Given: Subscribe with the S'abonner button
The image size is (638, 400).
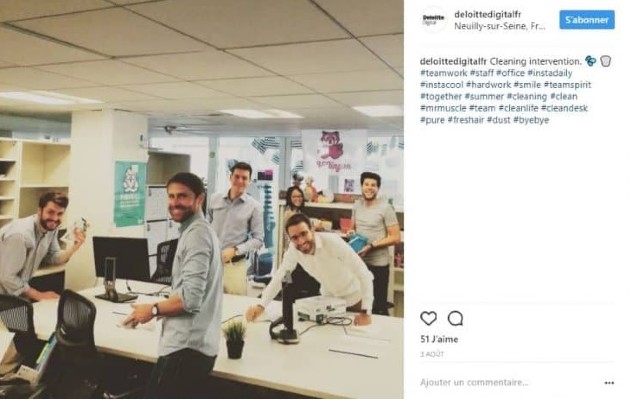Looking at the screenshot, I should [x=587, y=20].
